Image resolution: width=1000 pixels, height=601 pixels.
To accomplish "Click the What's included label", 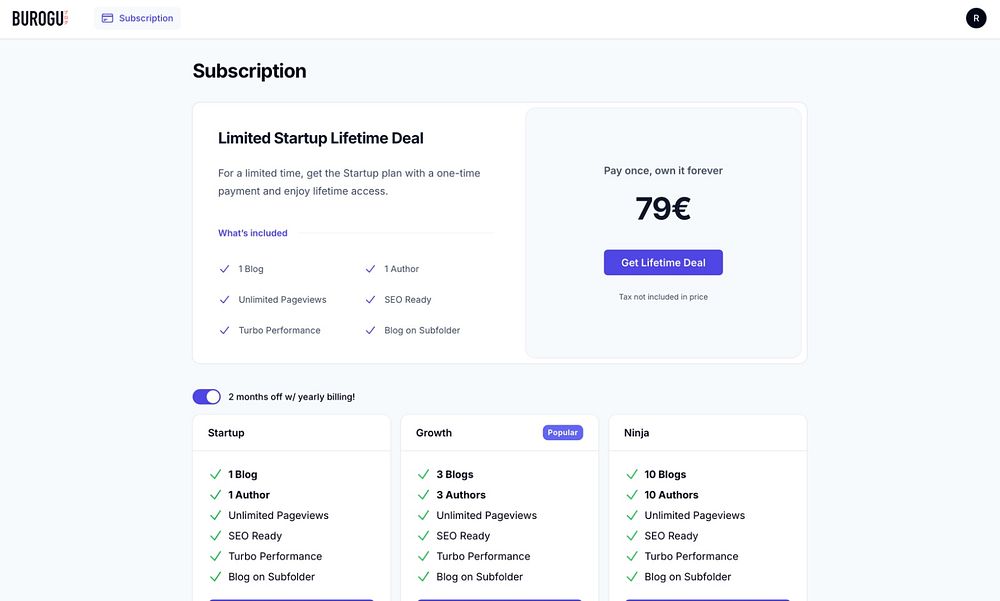I will 253,233.
